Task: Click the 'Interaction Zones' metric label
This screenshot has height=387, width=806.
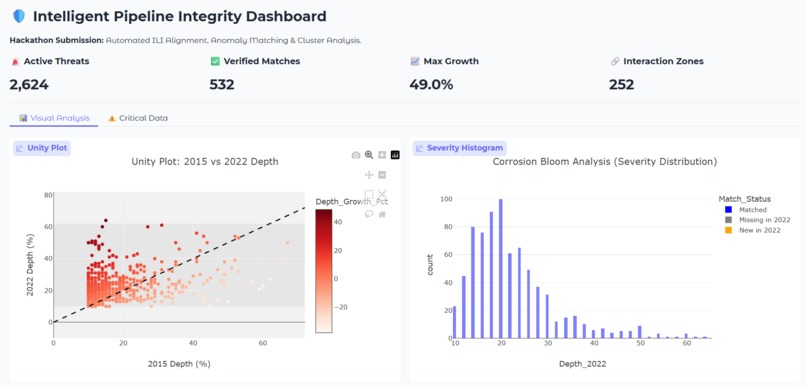Action: [663, 61]
